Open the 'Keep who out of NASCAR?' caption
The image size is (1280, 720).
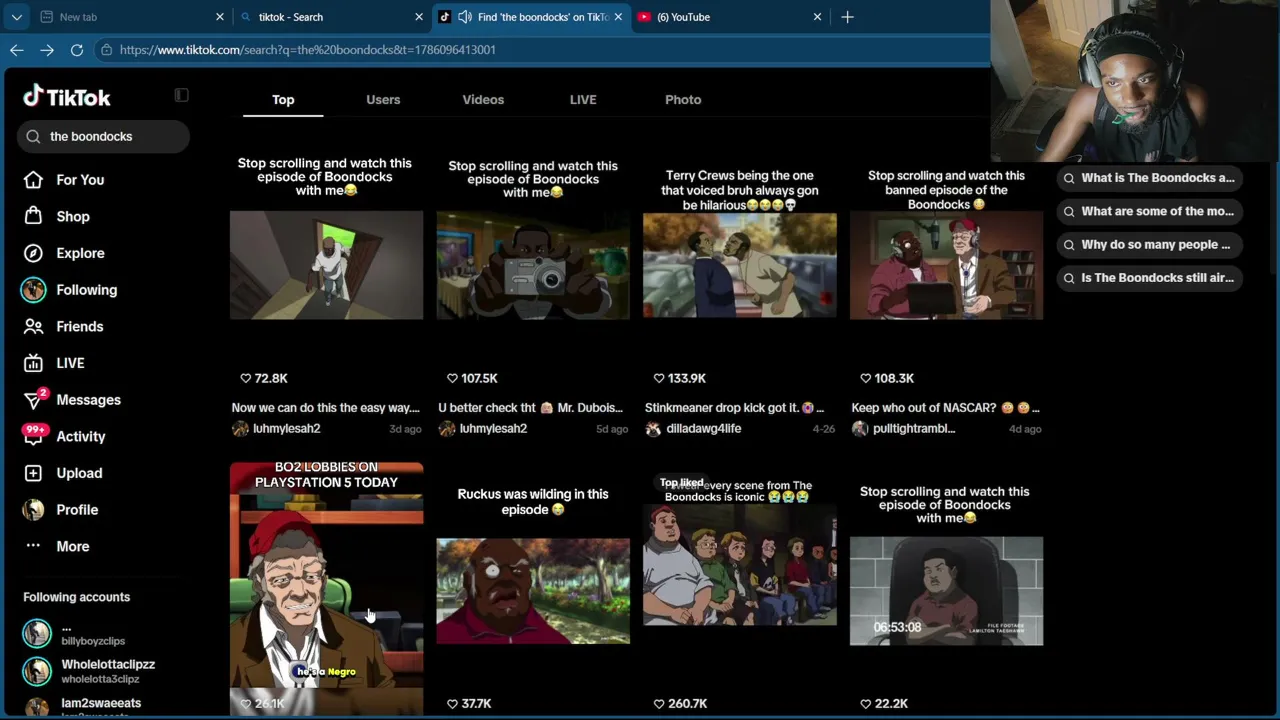pos(945,408)
